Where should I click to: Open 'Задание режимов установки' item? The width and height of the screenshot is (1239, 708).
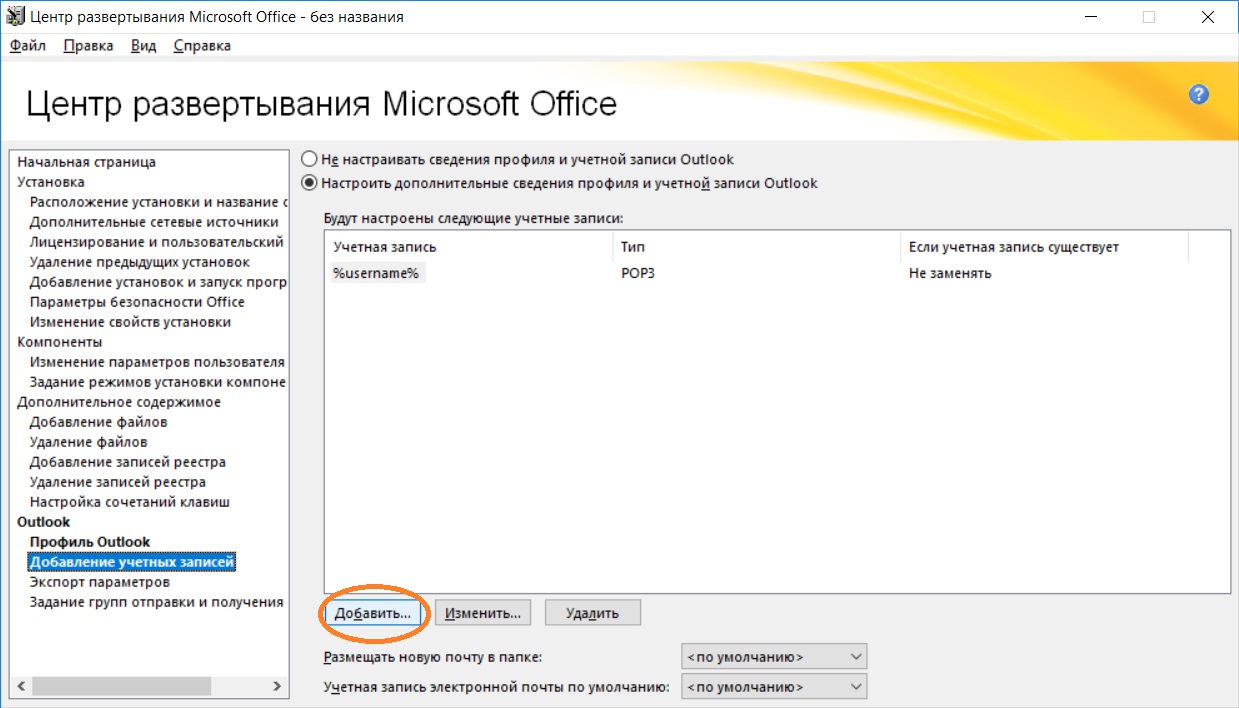point(158,382)
